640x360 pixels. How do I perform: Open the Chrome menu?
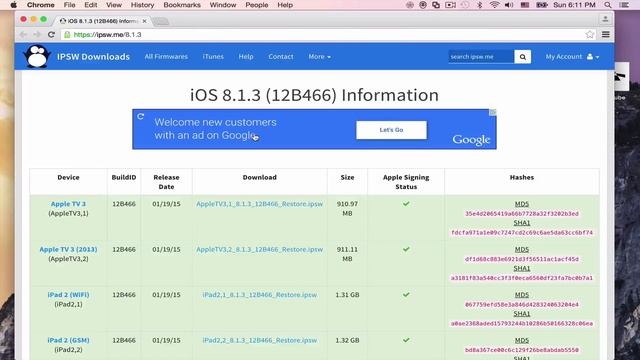point(40,5)
